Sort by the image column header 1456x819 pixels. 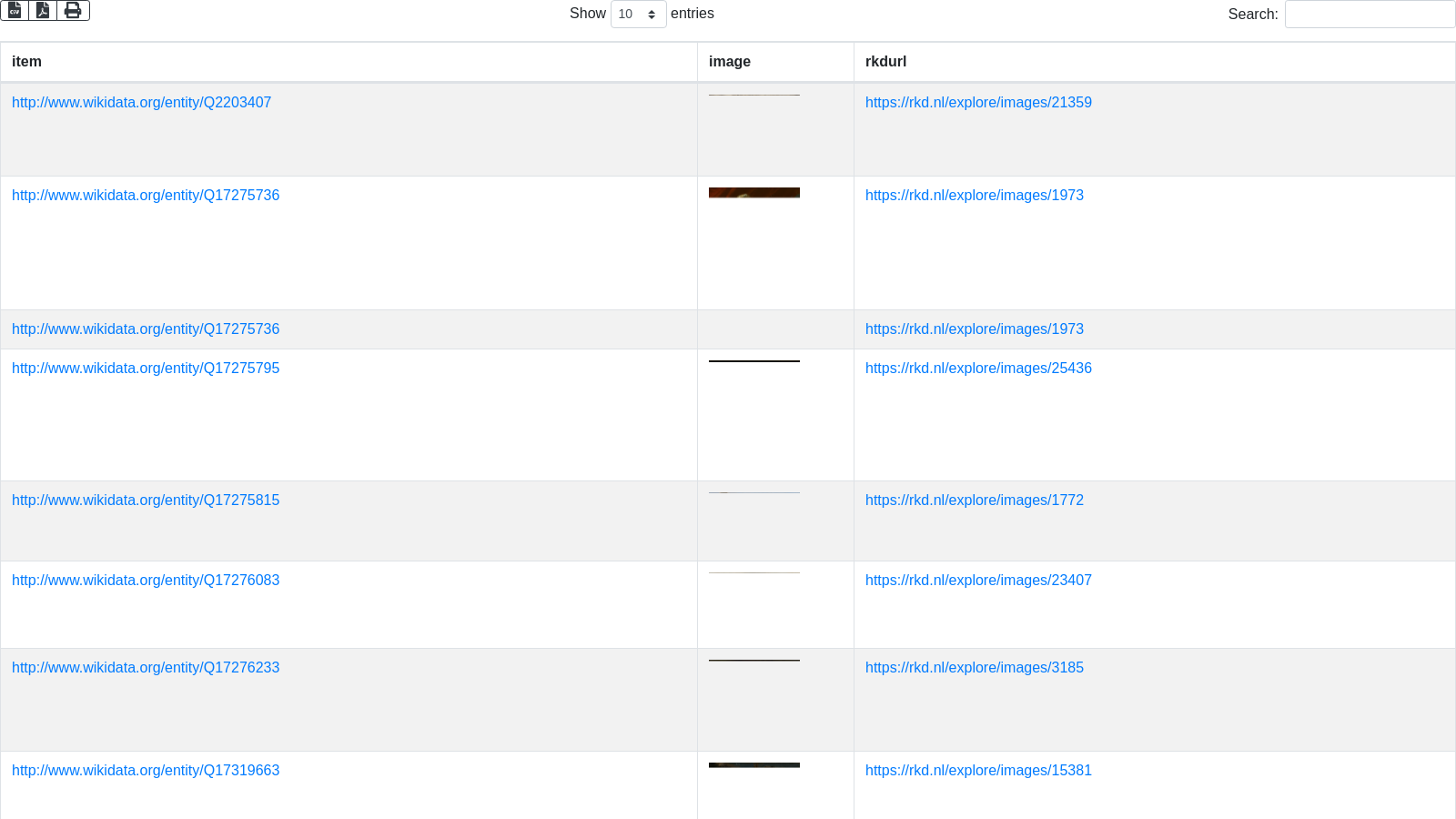click(730, 62)
